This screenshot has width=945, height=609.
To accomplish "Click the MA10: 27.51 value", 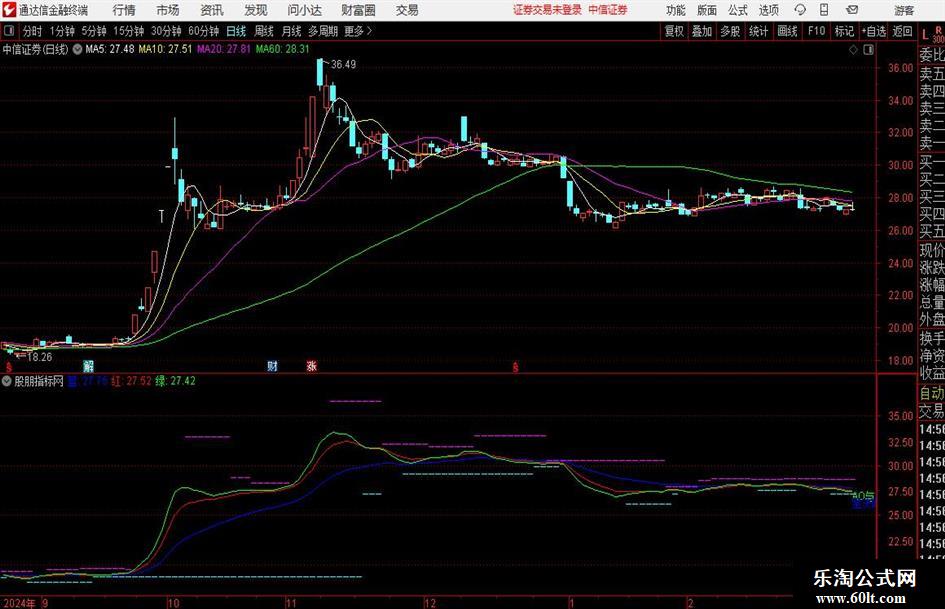I will (165, 49).
